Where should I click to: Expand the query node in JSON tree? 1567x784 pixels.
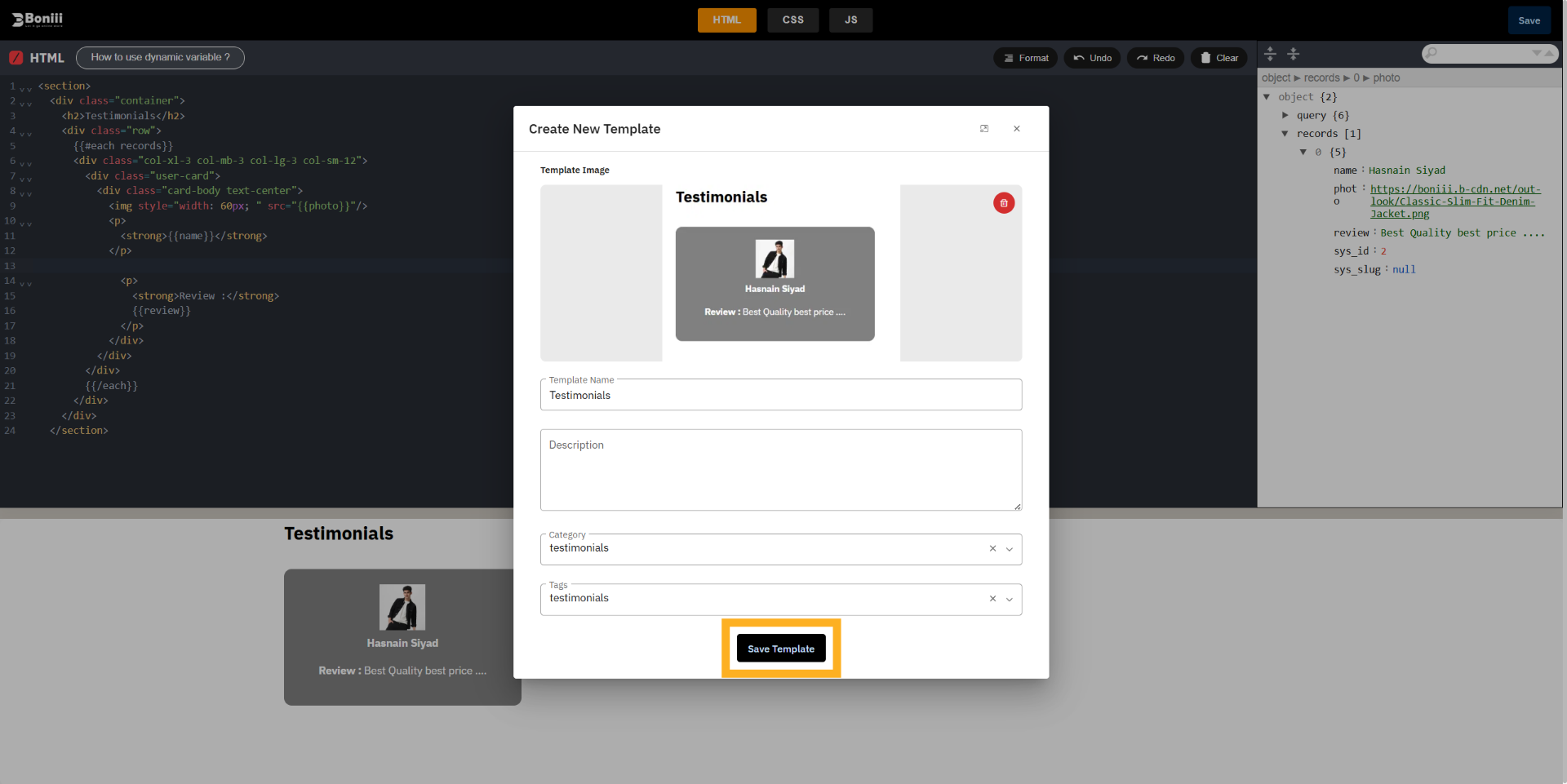[1285, 115]
